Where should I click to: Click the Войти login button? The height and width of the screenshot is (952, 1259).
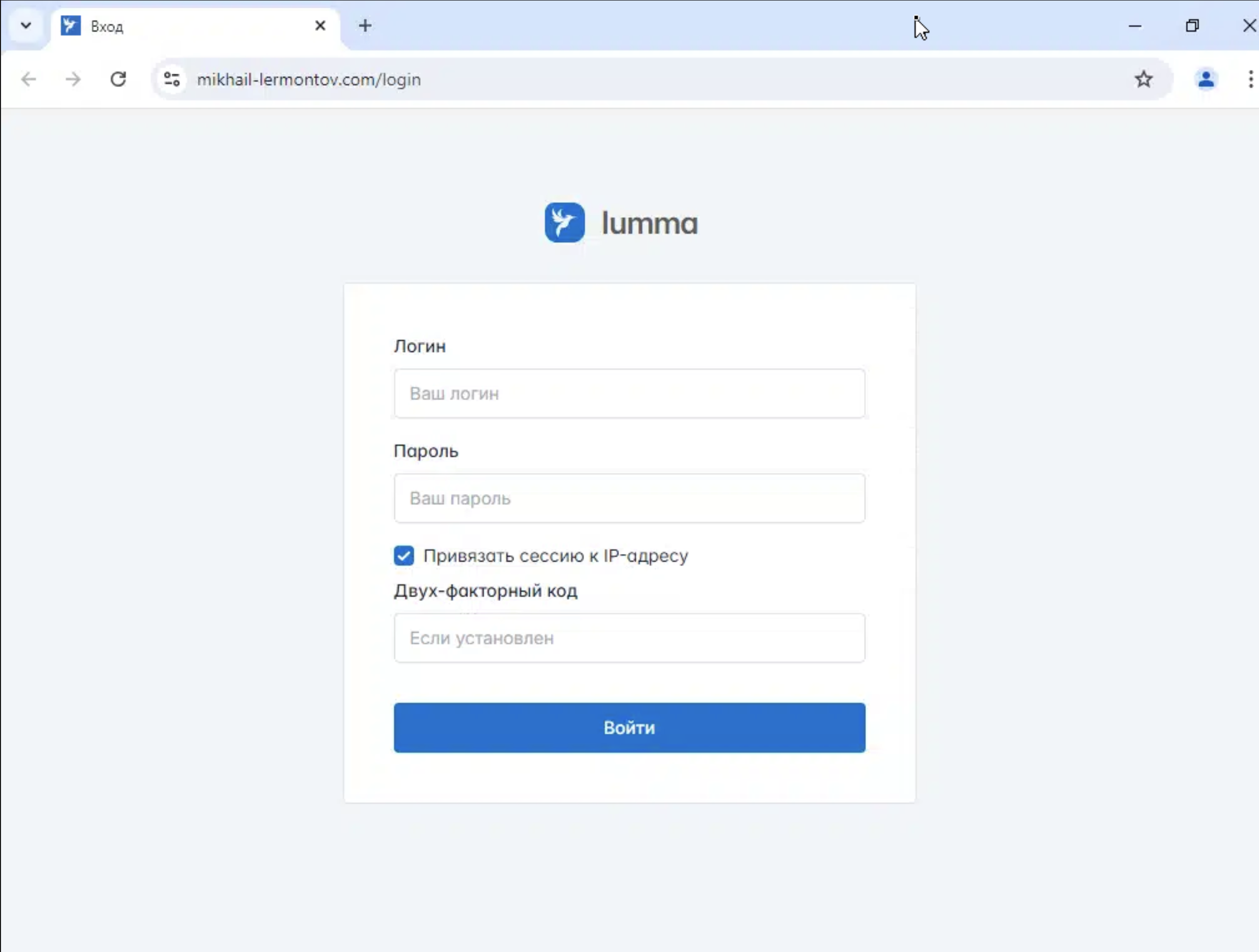(629, 727)
